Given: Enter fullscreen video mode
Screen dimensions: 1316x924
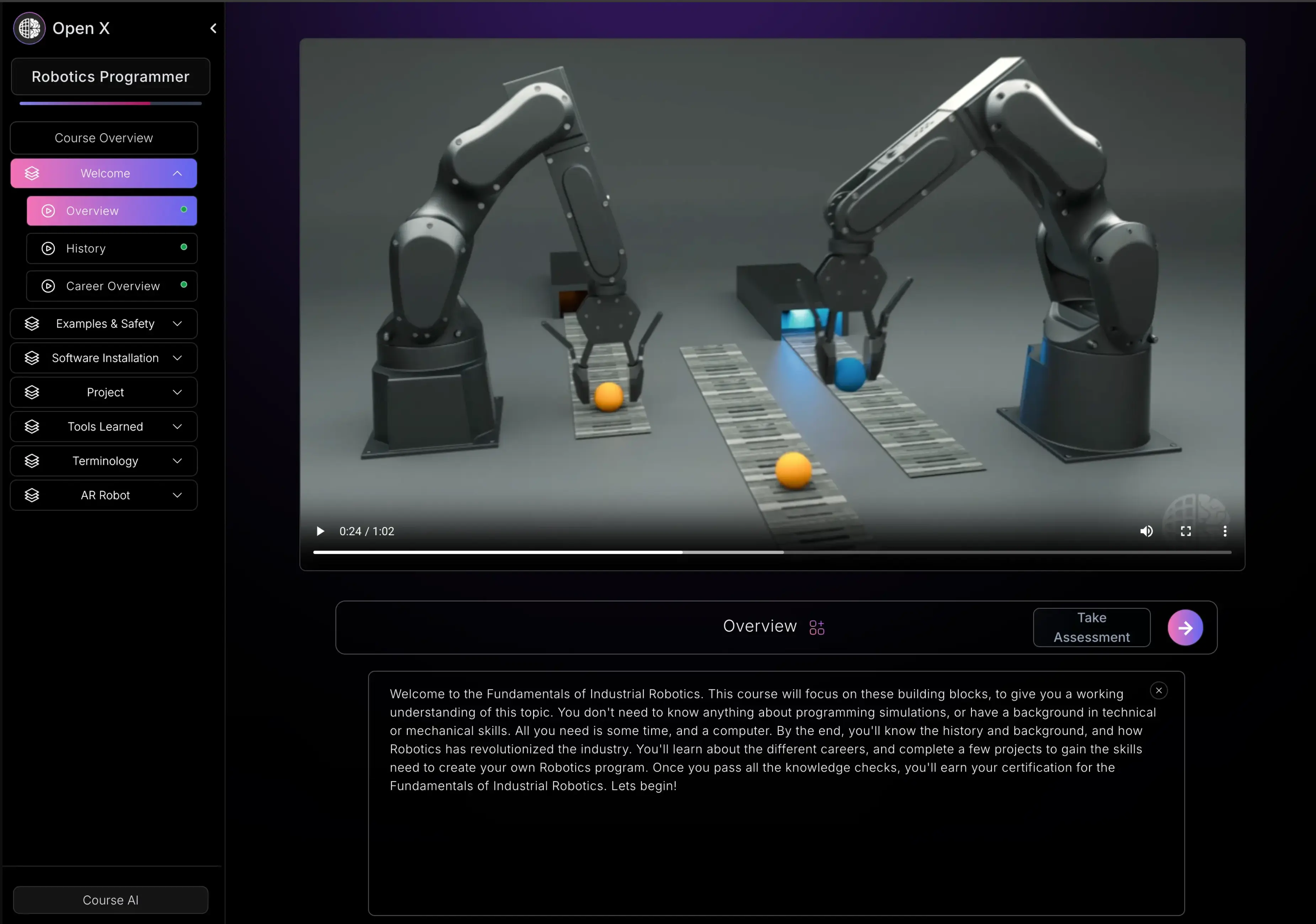Looking at the screenshot, I should (x=1185, y=531).
